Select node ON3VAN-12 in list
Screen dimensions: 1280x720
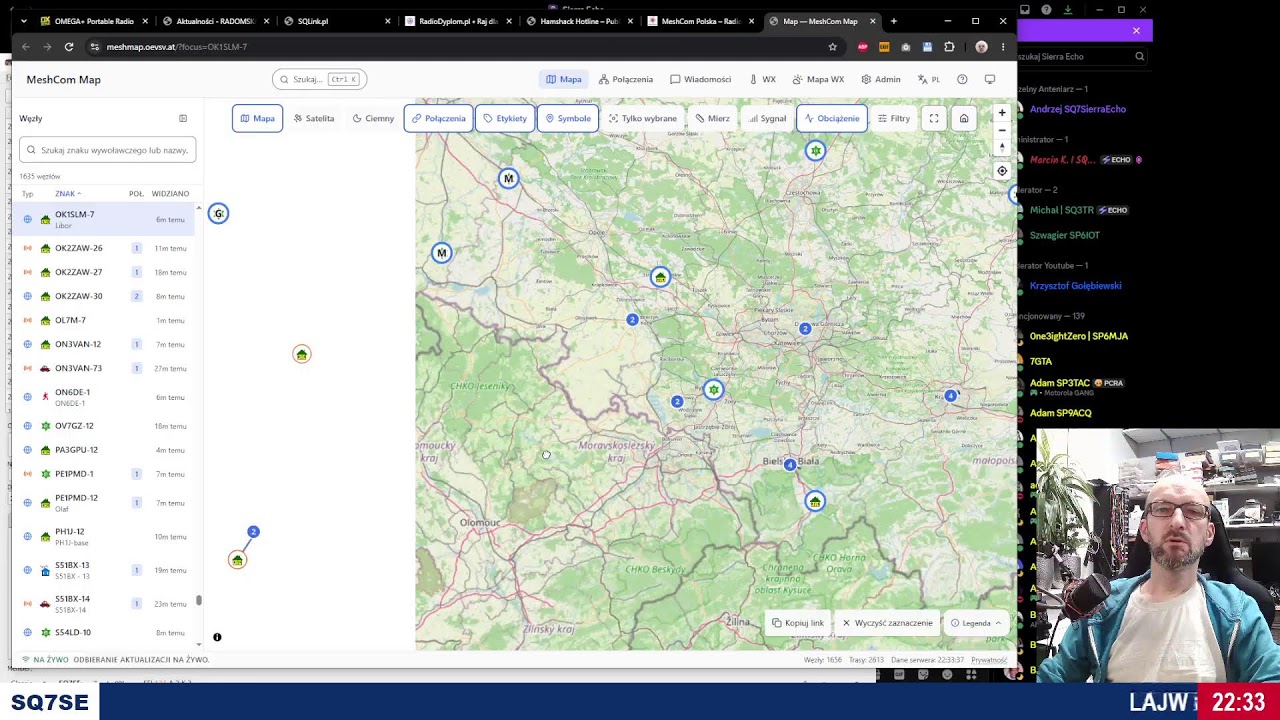pyautogui.click(x=105, y=344)
